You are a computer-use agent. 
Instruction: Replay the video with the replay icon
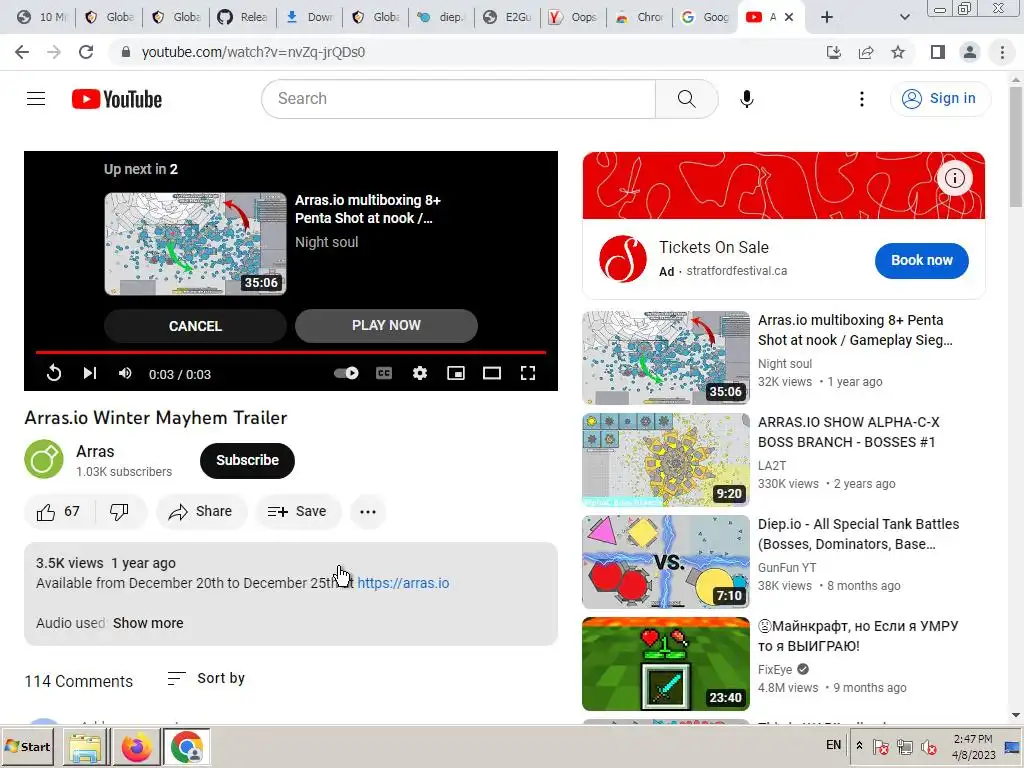tap(54, 373)
